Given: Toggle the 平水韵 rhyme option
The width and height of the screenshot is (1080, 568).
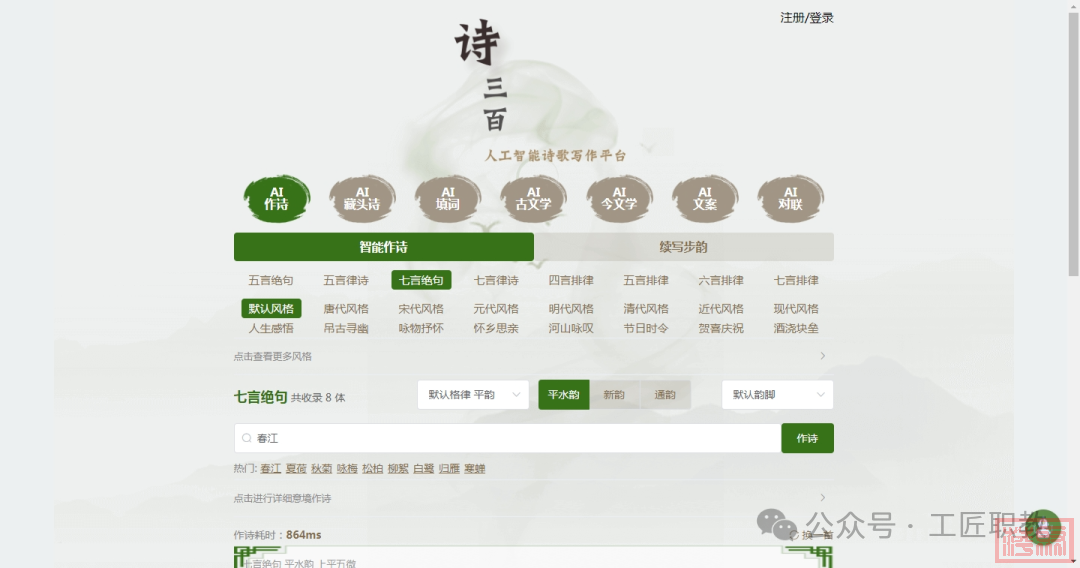Looking at the screenshot, I should point(564,395).
